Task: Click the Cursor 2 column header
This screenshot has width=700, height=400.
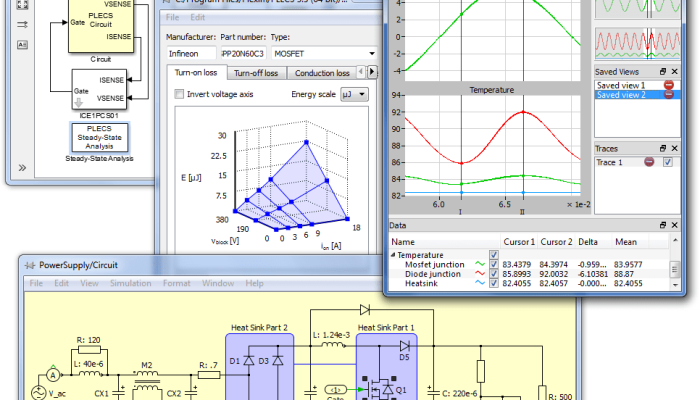Action: (556, 242)
